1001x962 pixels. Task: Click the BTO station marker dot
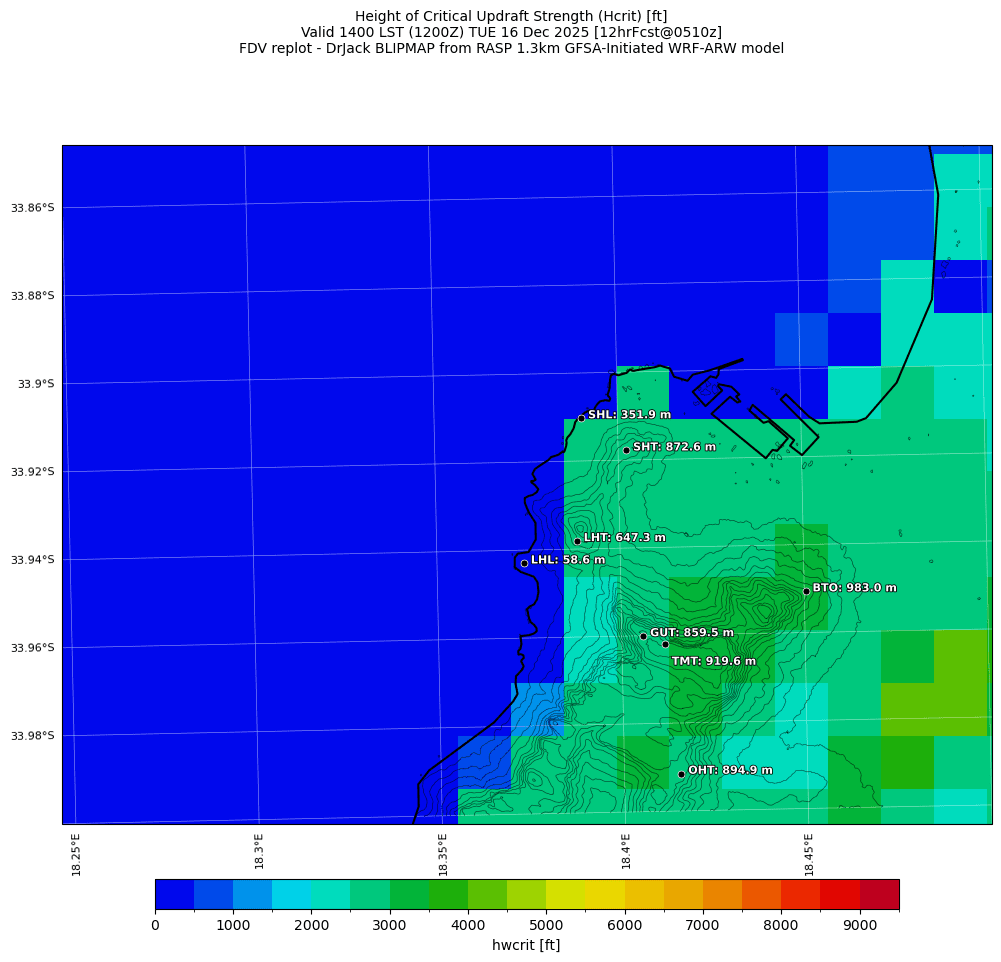coord(806,591)
